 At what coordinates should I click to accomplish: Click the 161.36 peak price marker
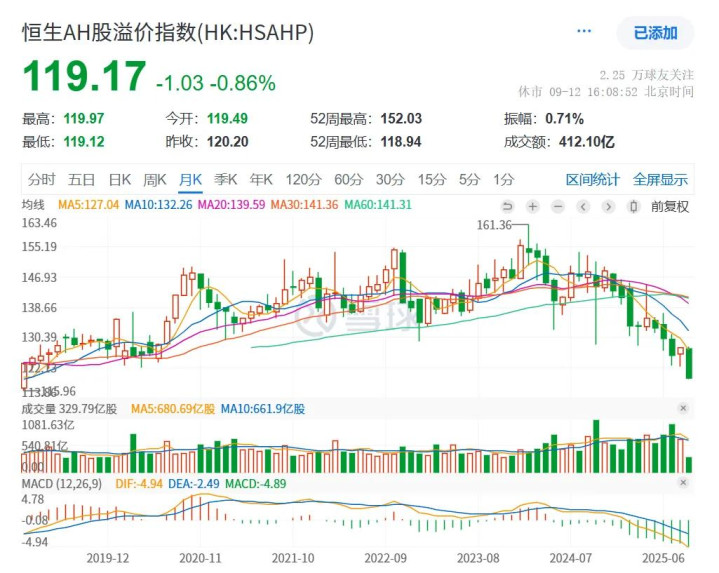coord(494,225)
